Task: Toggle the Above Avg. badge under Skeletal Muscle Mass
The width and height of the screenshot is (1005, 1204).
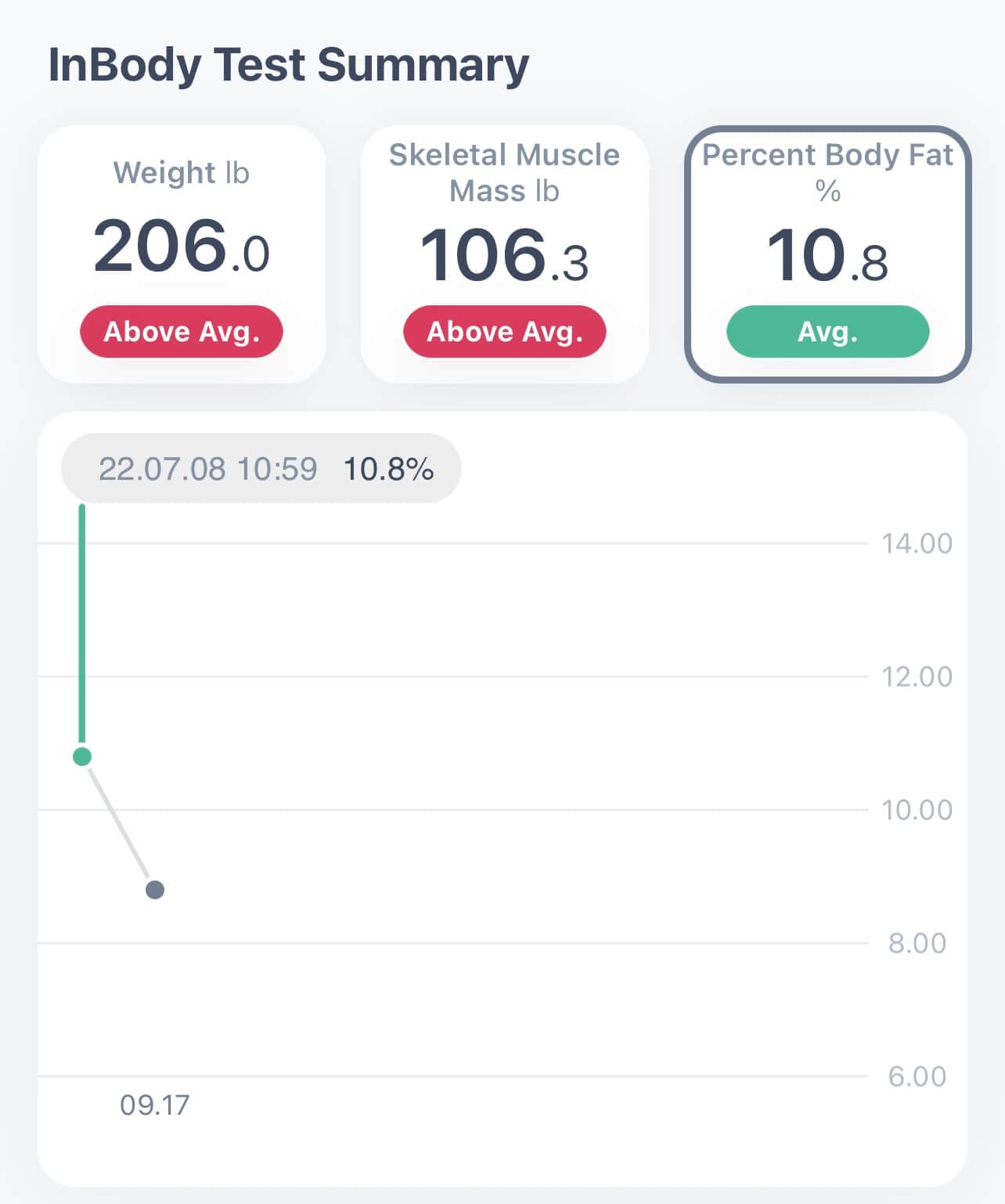Action: (x=504, y=331)
